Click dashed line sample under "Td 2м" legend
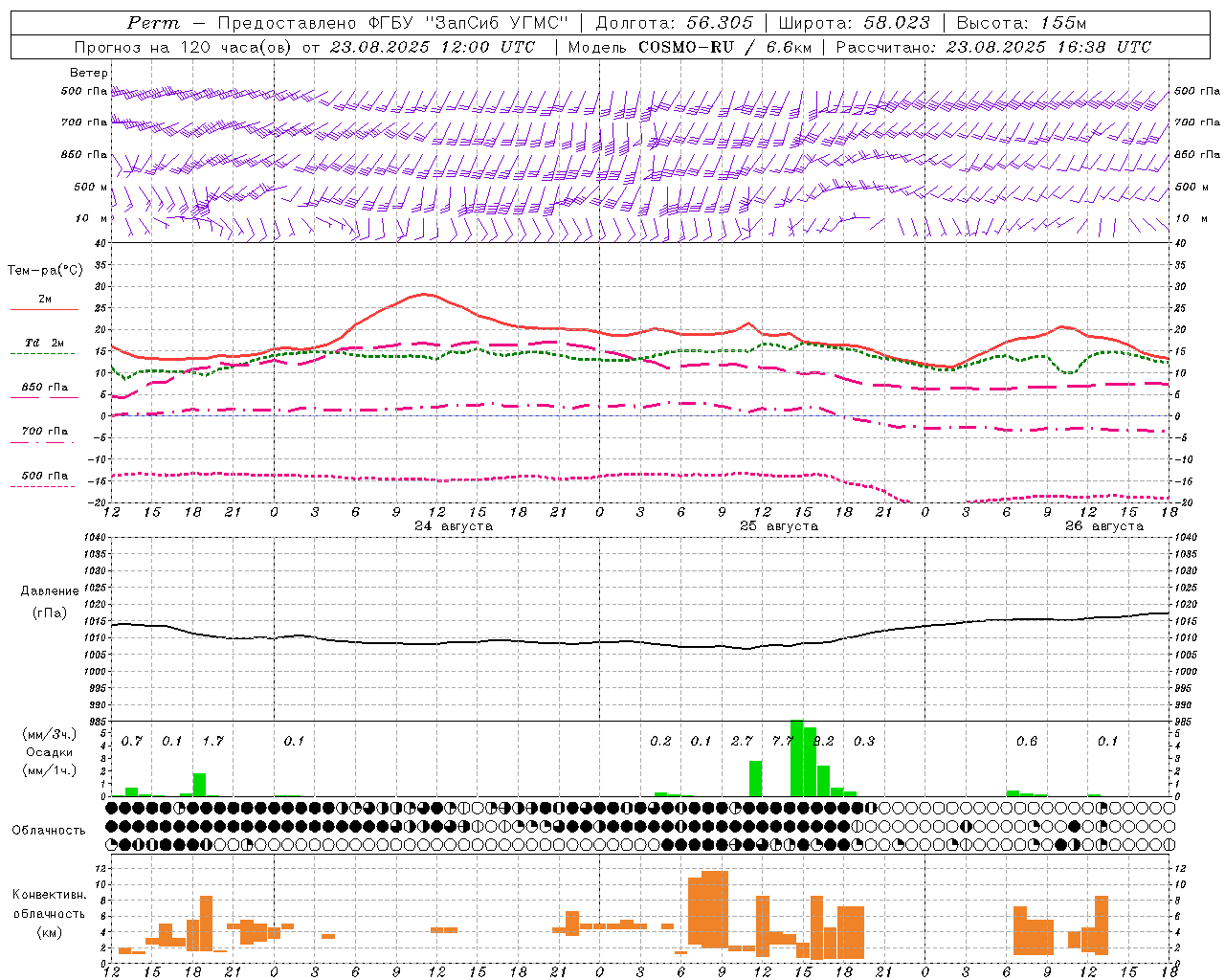Image resolution: width=1225 pixels, height=980 pixels. [44, 354]
